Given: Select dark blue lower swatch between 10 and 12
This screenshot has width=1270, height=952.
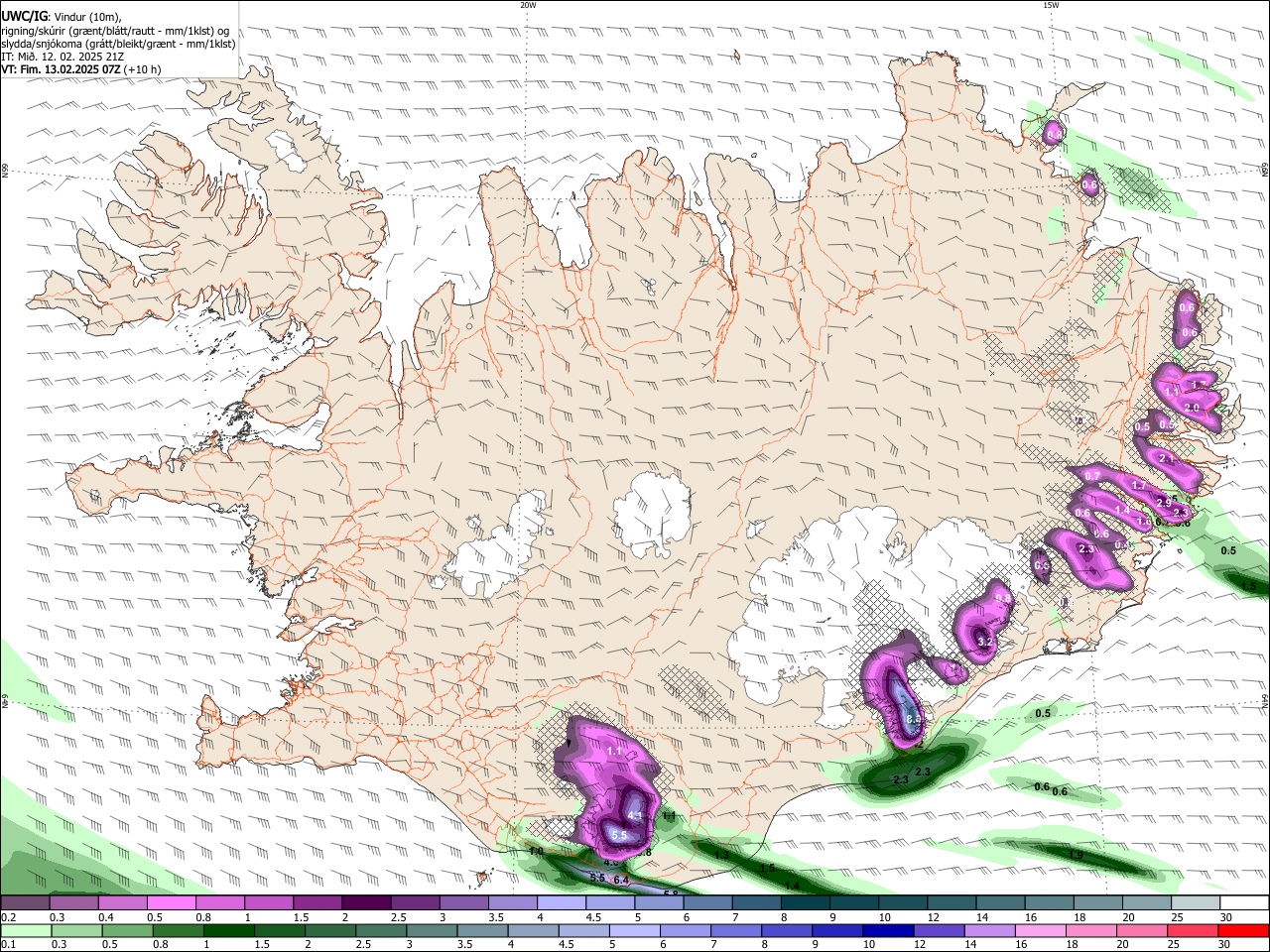Looking at the screenshot, I should [888, 931].
